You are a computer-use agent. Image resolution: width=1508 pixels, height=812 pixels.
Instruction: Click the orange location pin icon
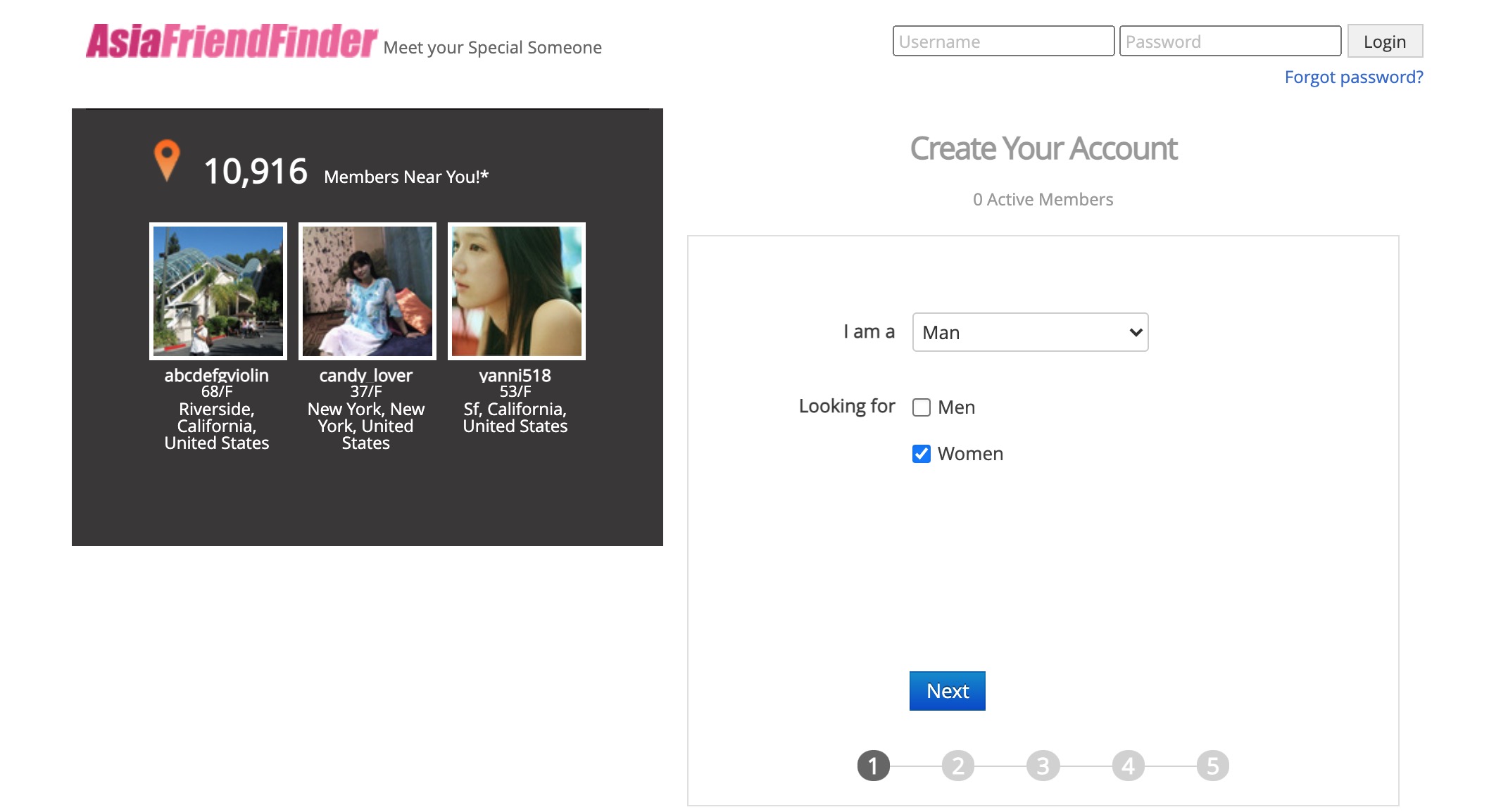click(x=167, y=161)
